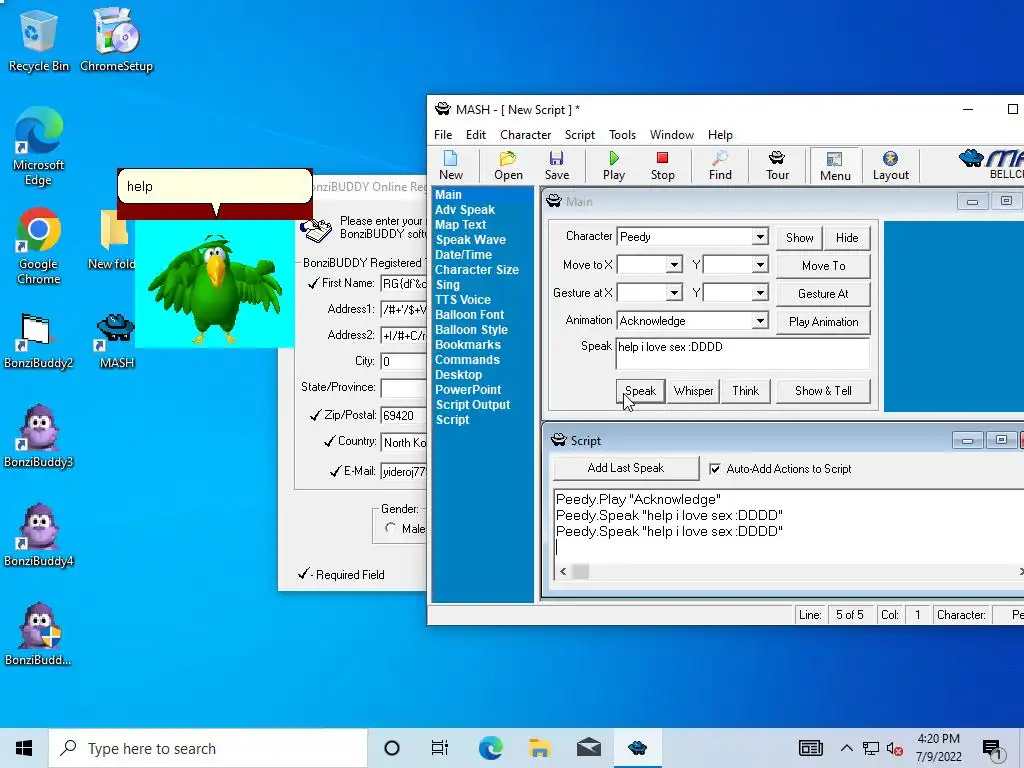Click the taskbar search box
The width and height of the screenshot is (1024, 768).
pos(208,748)
